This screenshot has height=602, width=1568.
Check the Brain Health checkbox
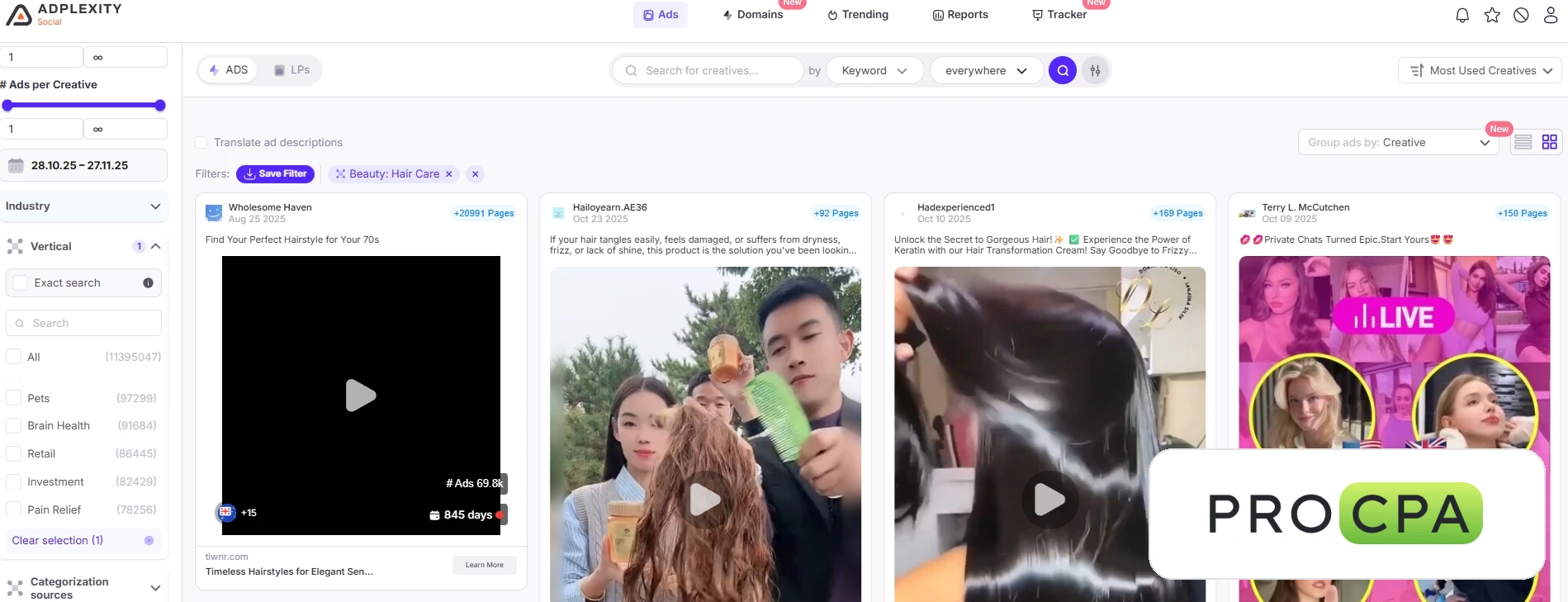[13, 425]
